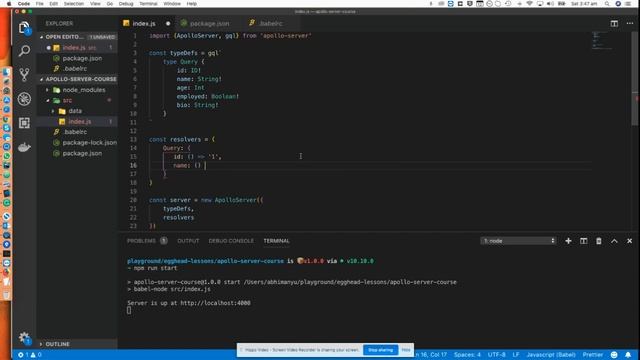Viewport: 640px width, 360px height.
Task: Open the Apple menu
Action: pos(8,4)
